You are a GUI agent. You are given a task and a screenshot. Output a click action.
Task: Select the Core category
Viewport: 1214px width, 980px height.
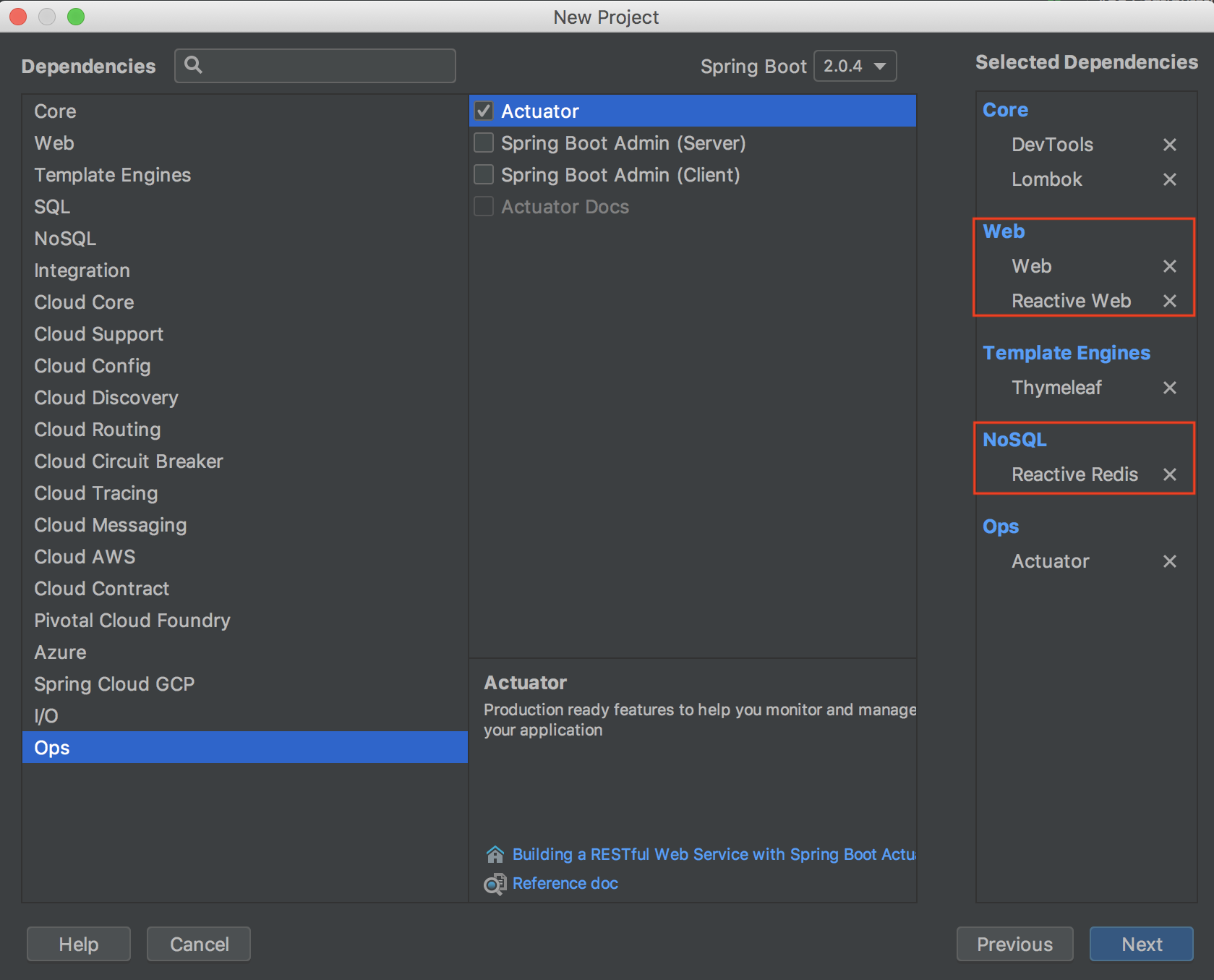[245, 111]
